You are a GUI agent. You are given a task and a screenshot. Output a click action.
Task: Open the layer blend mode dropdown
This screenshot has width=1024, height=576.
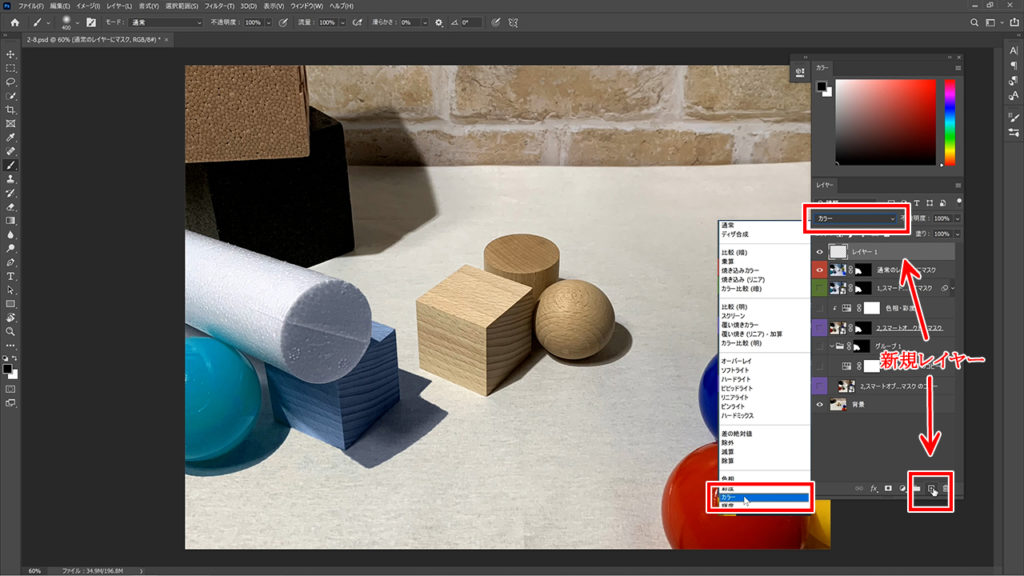(856, 218)
